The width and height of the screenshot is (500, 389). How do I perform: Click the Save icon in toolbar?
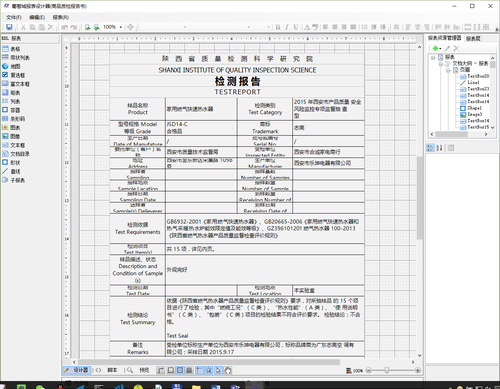pos(9,27)
